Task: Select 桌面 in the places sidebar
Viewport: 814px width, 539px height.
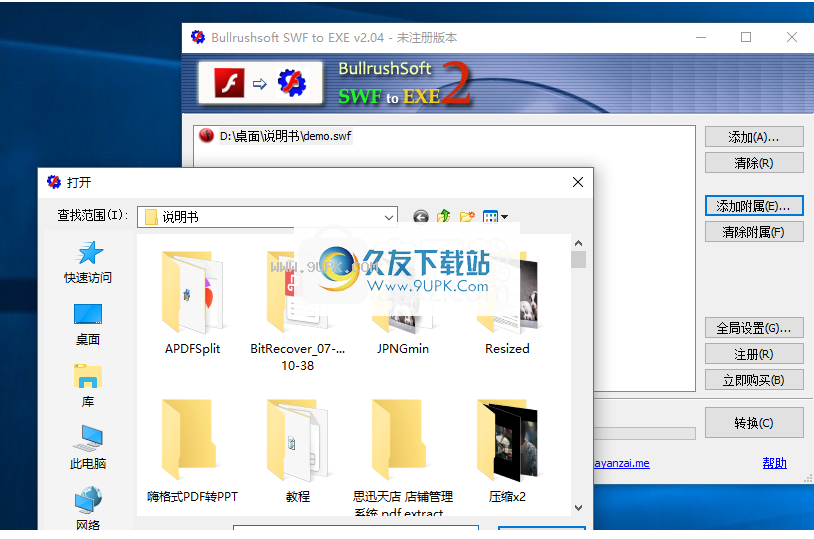Action: tap(88, 325)
